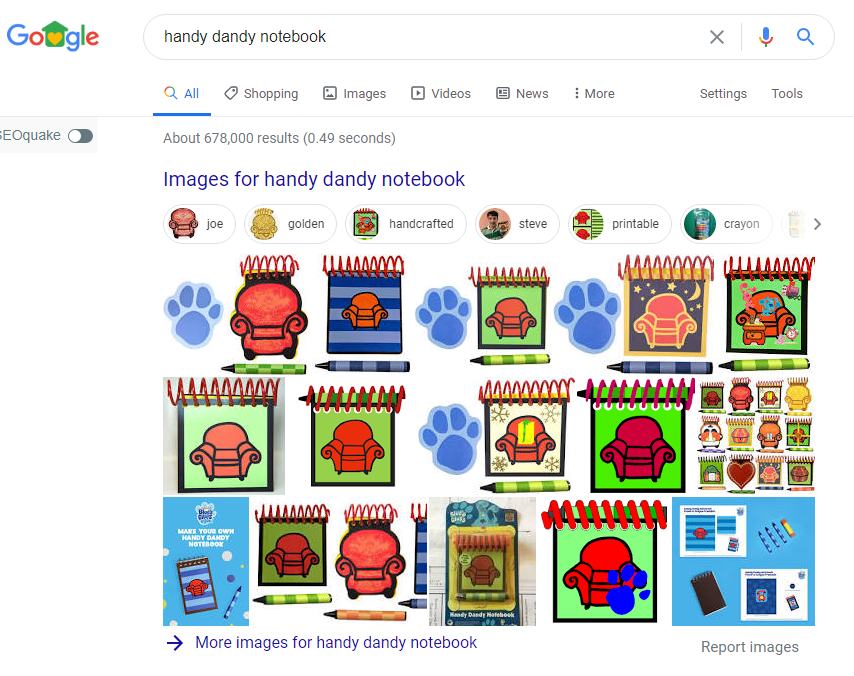Click the 'Report images' link
This screenshot has height=676, width=854.
[749, 647]
